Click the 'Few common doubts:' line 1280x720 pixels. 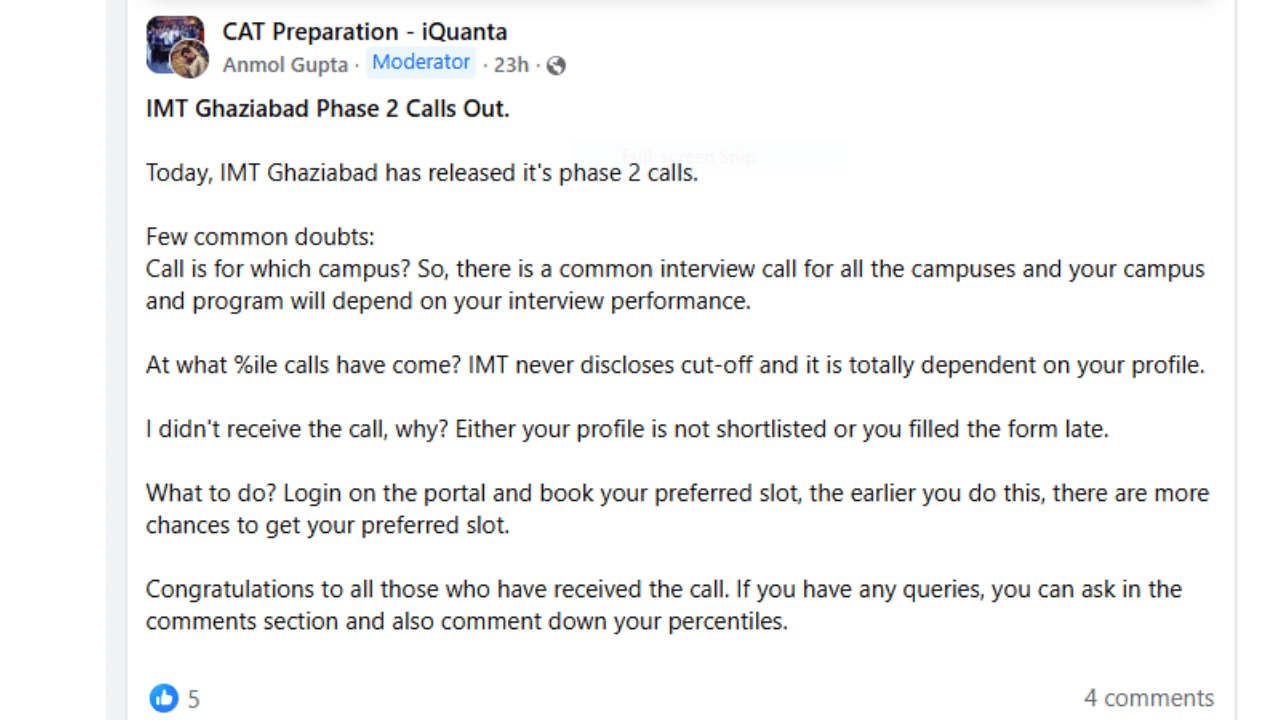coord(260,237)
